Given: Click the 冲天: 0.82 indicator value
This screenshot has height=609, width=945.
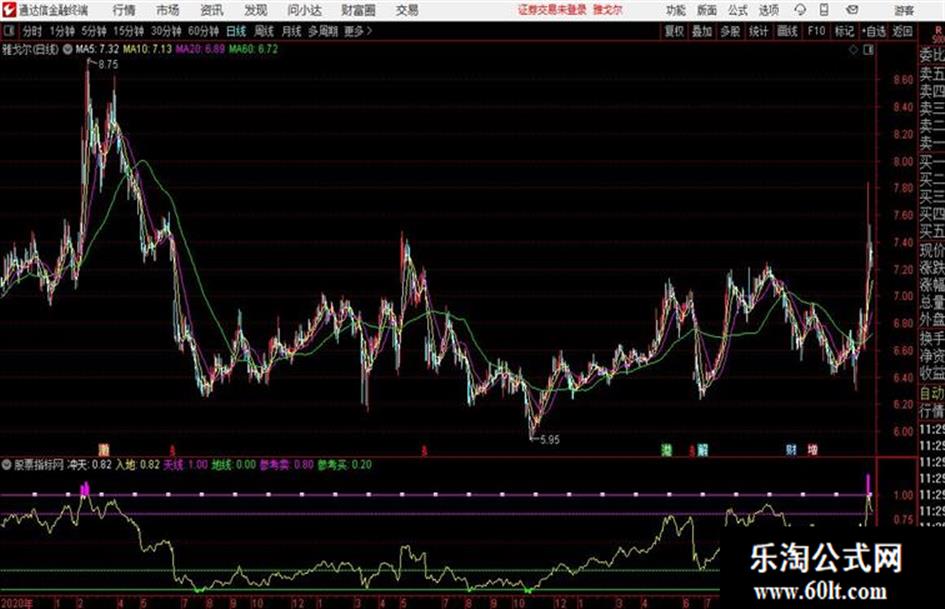Looking at the screenshot, I should point(89,464).
